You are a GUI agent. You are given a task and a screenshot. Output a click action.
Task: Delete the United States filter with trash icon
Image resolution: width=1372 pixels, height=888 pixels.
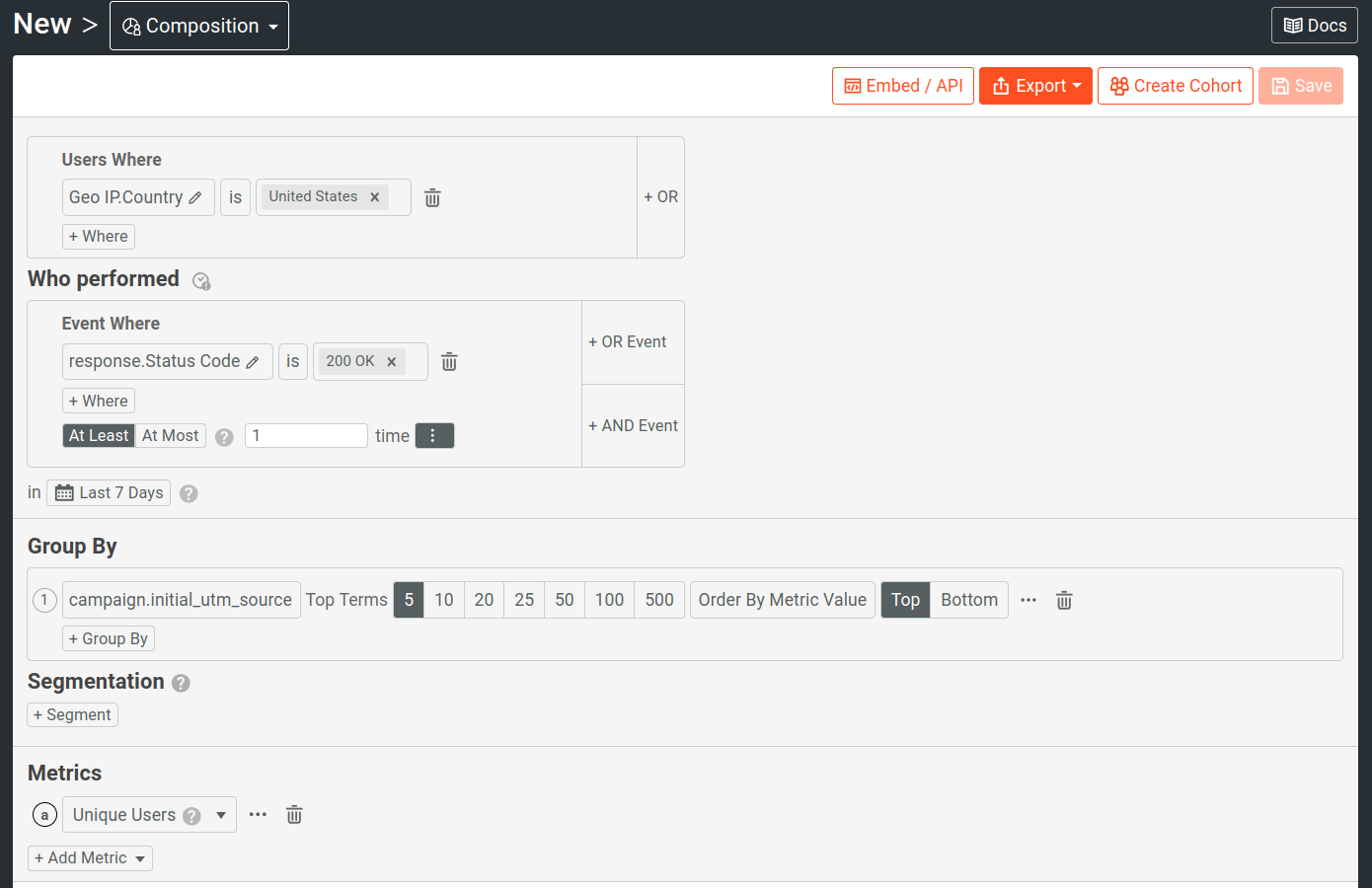pyautogui.click(x=431, y=197)
